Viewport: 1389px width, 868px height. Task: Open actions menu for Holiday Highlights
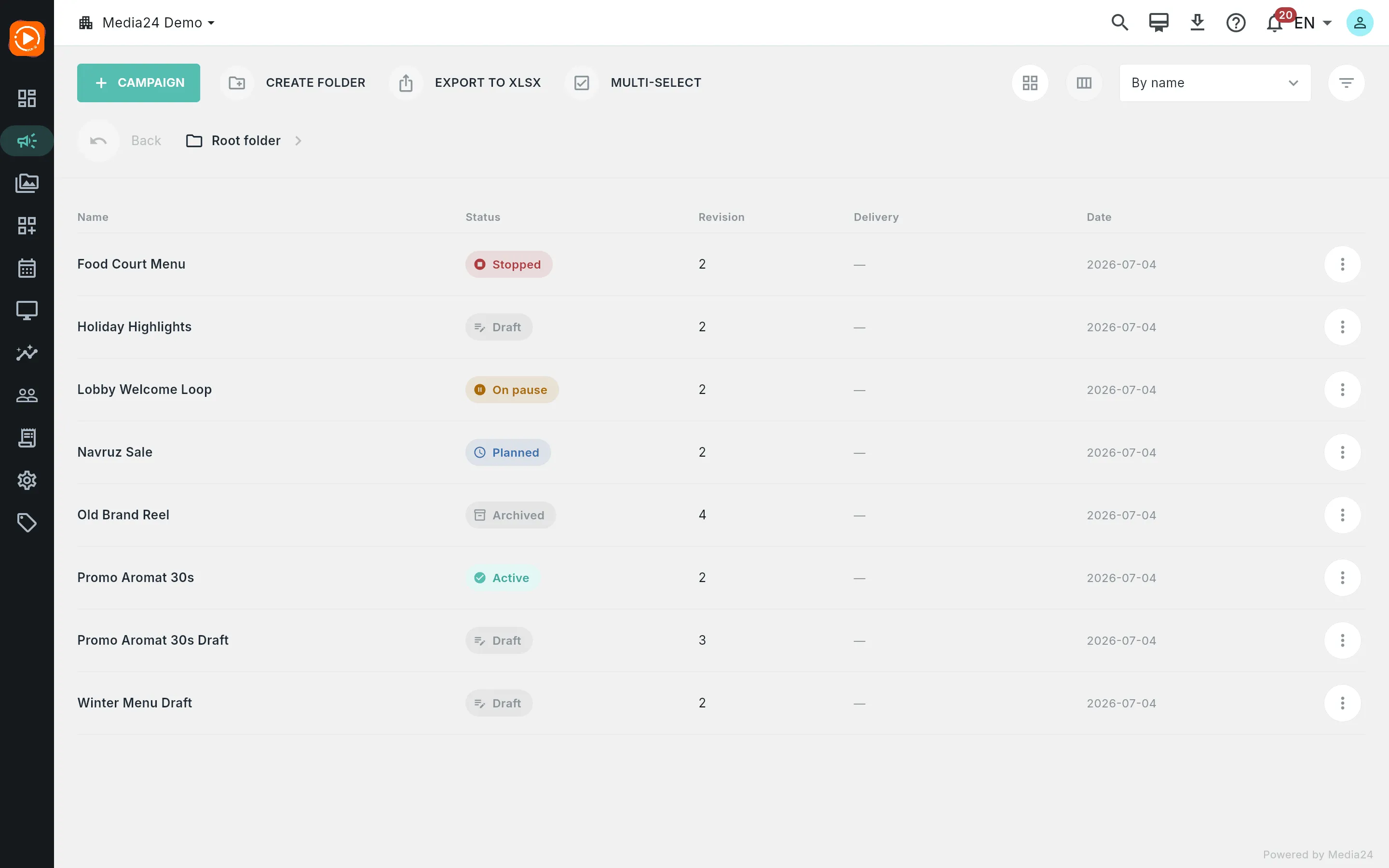pos(1343,327)
